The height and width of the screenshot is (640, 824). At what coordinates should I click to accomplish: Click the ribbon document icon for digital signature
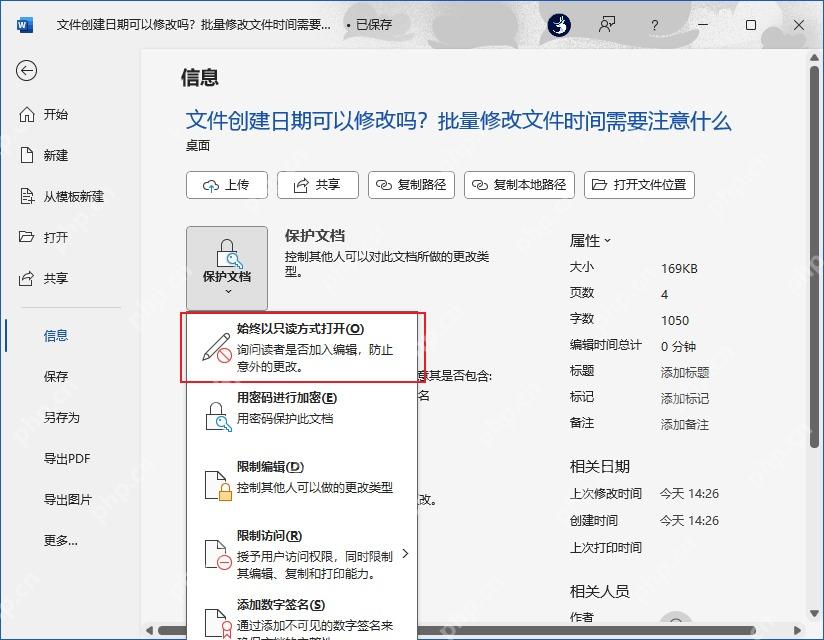[x=218, y=623]
